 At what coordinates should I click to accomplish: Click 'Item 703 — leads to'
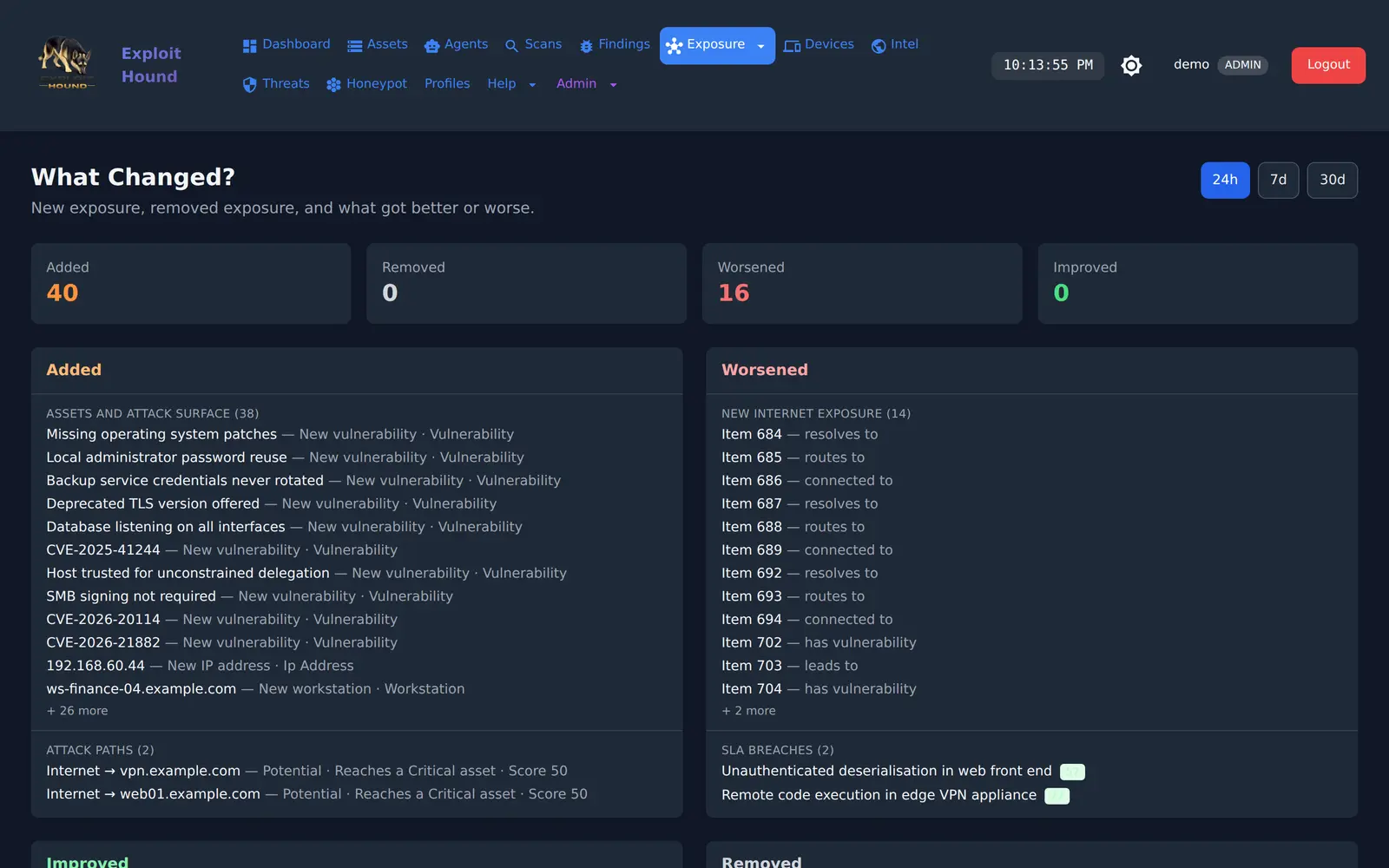click(x=789, y=666)
